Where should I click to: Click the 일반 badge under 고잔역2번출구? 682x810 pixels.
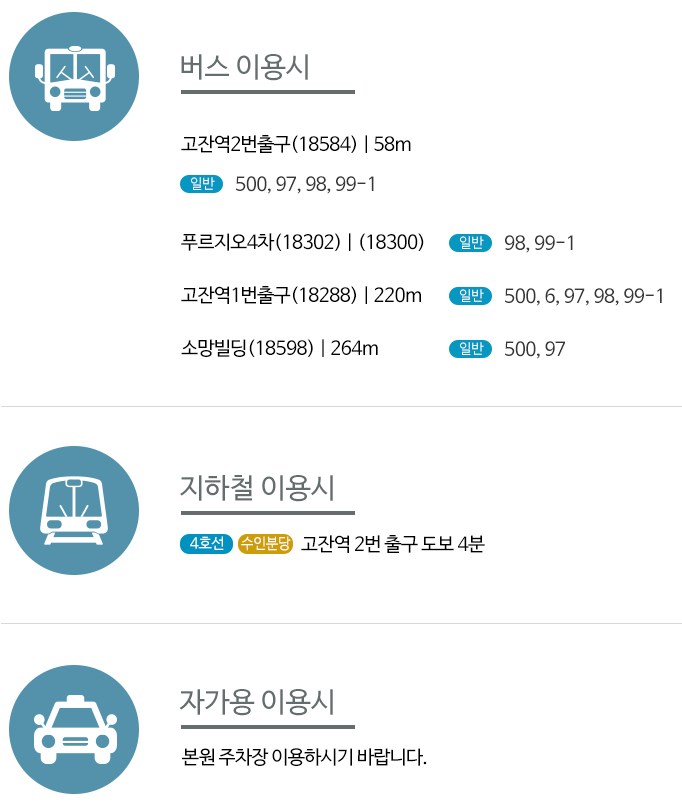202,184
